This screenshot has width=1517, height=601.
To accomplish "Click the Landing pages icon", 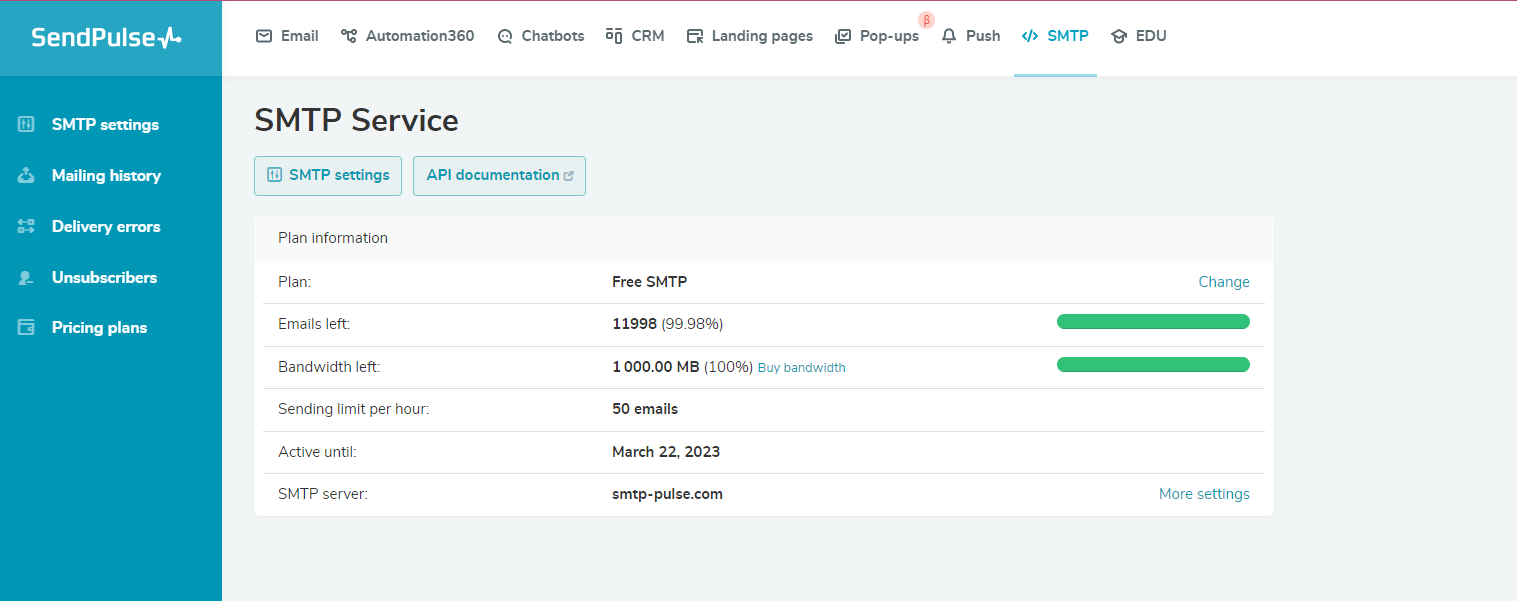I will click(695, 36).
